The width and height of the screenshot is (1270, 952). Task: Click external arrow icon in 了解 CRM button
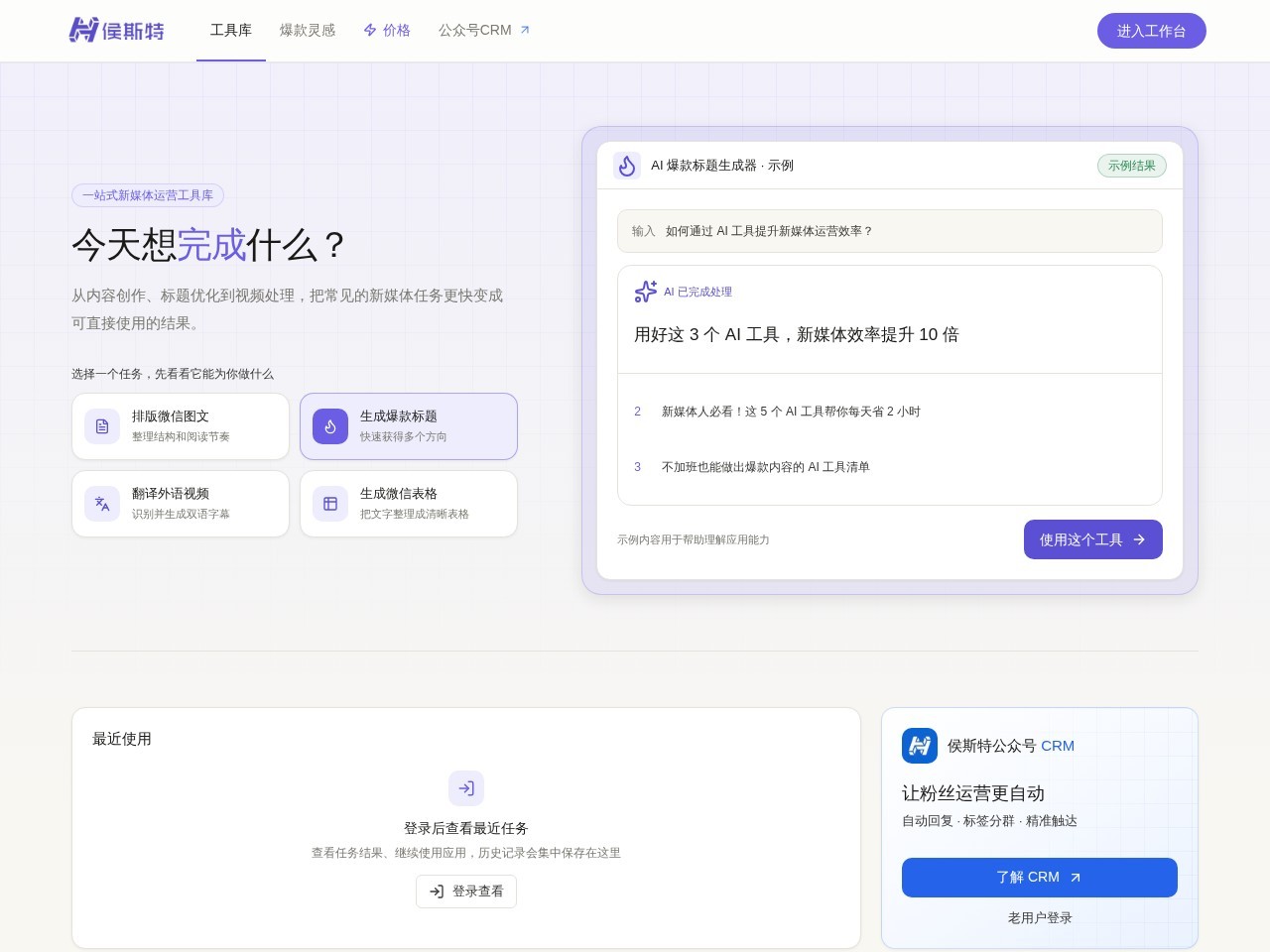[x=1076, y=878]
